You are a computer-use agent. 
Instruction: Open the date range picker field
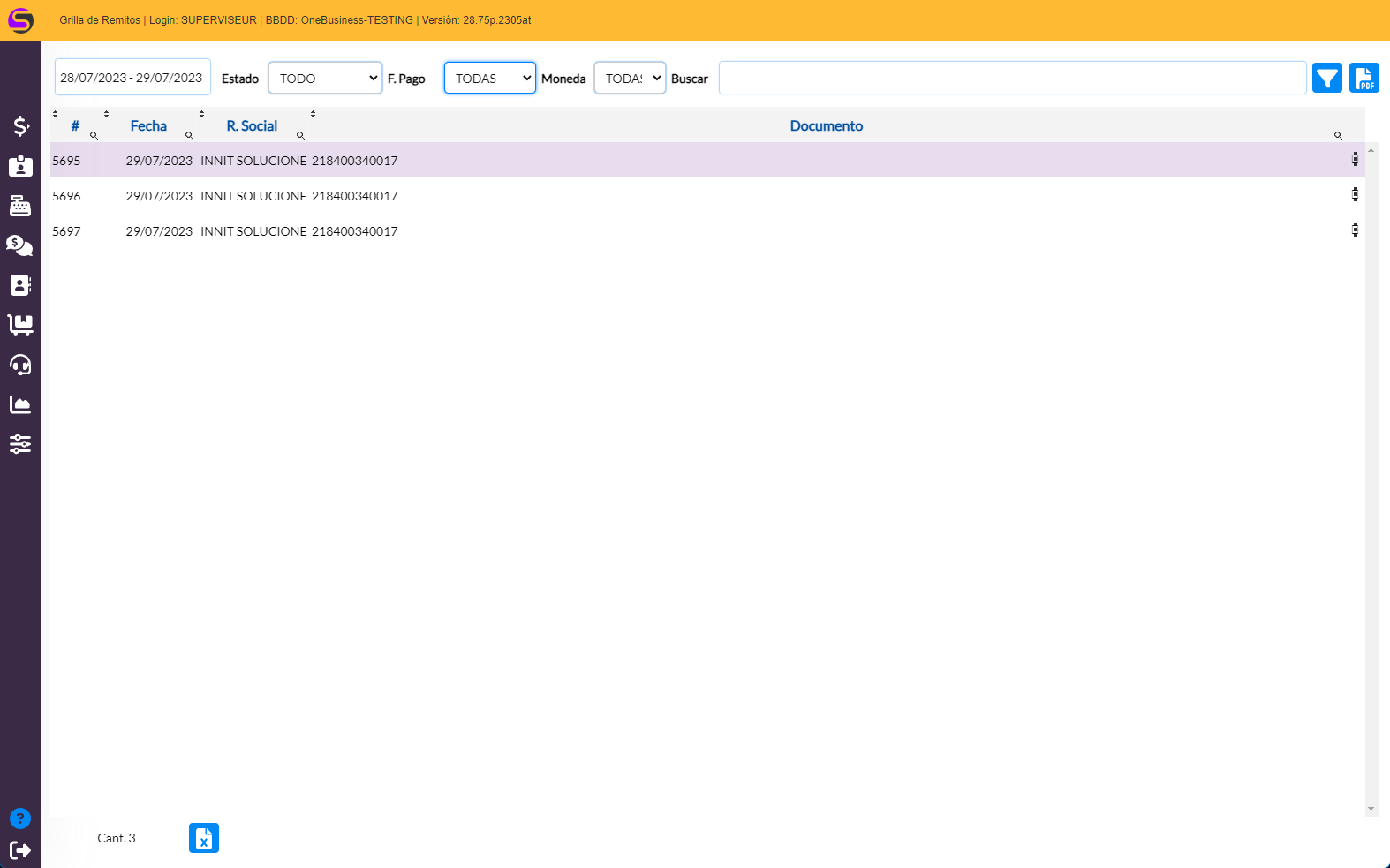click(132, 78)
